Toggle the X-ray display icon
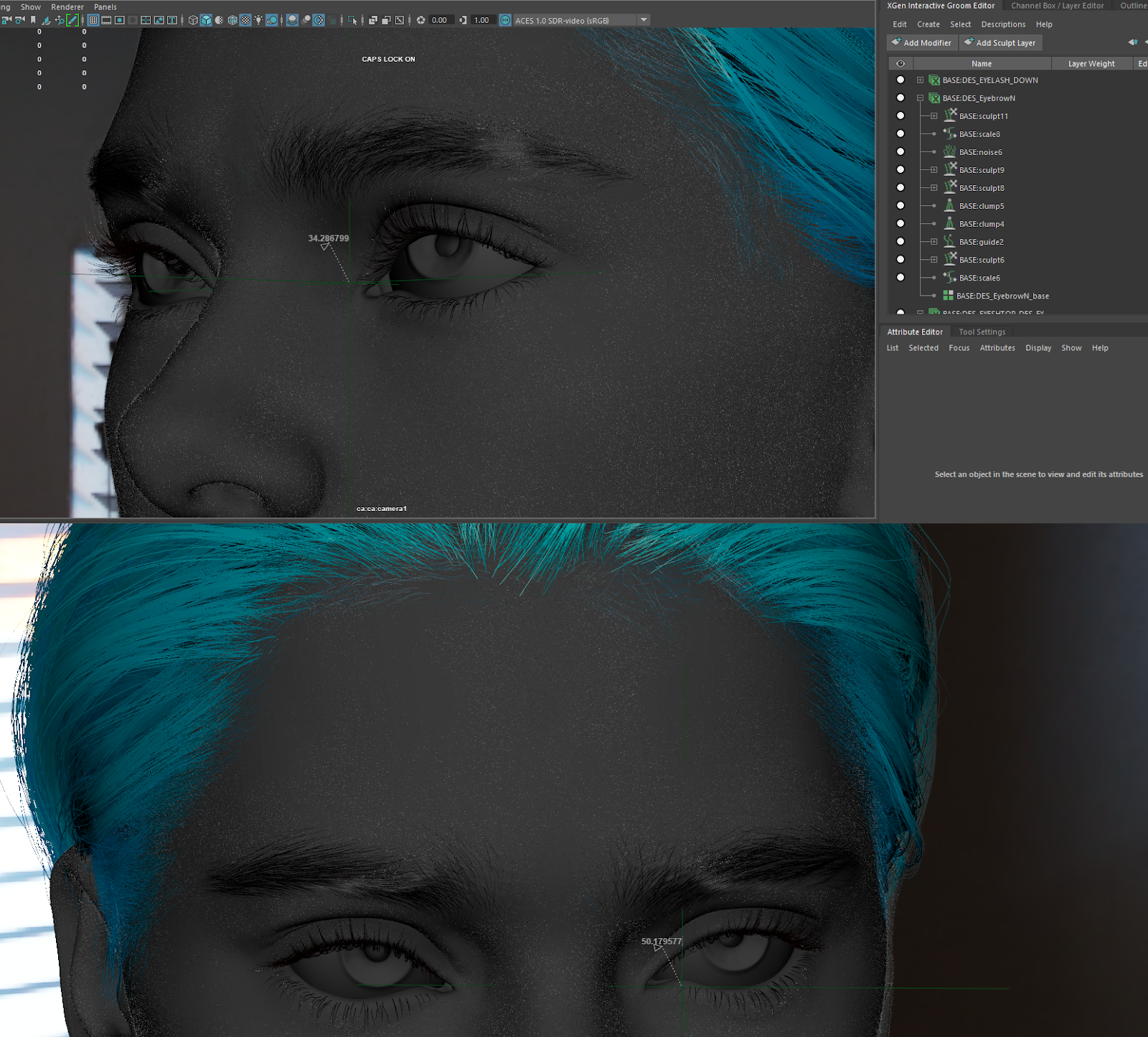The width and height of the screenshot is (1148, 1037). tap(373, 20)
